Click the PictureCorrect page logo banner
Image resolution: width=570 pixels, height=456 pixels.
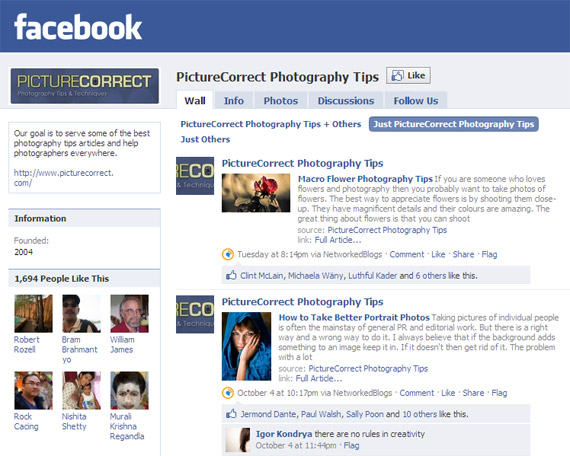(85, 86)
